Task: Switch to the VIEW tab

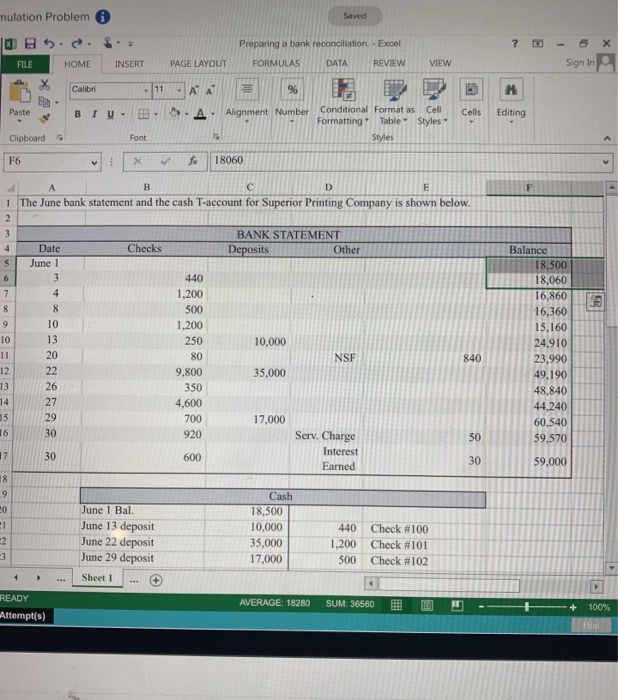Action: [440, 63]
